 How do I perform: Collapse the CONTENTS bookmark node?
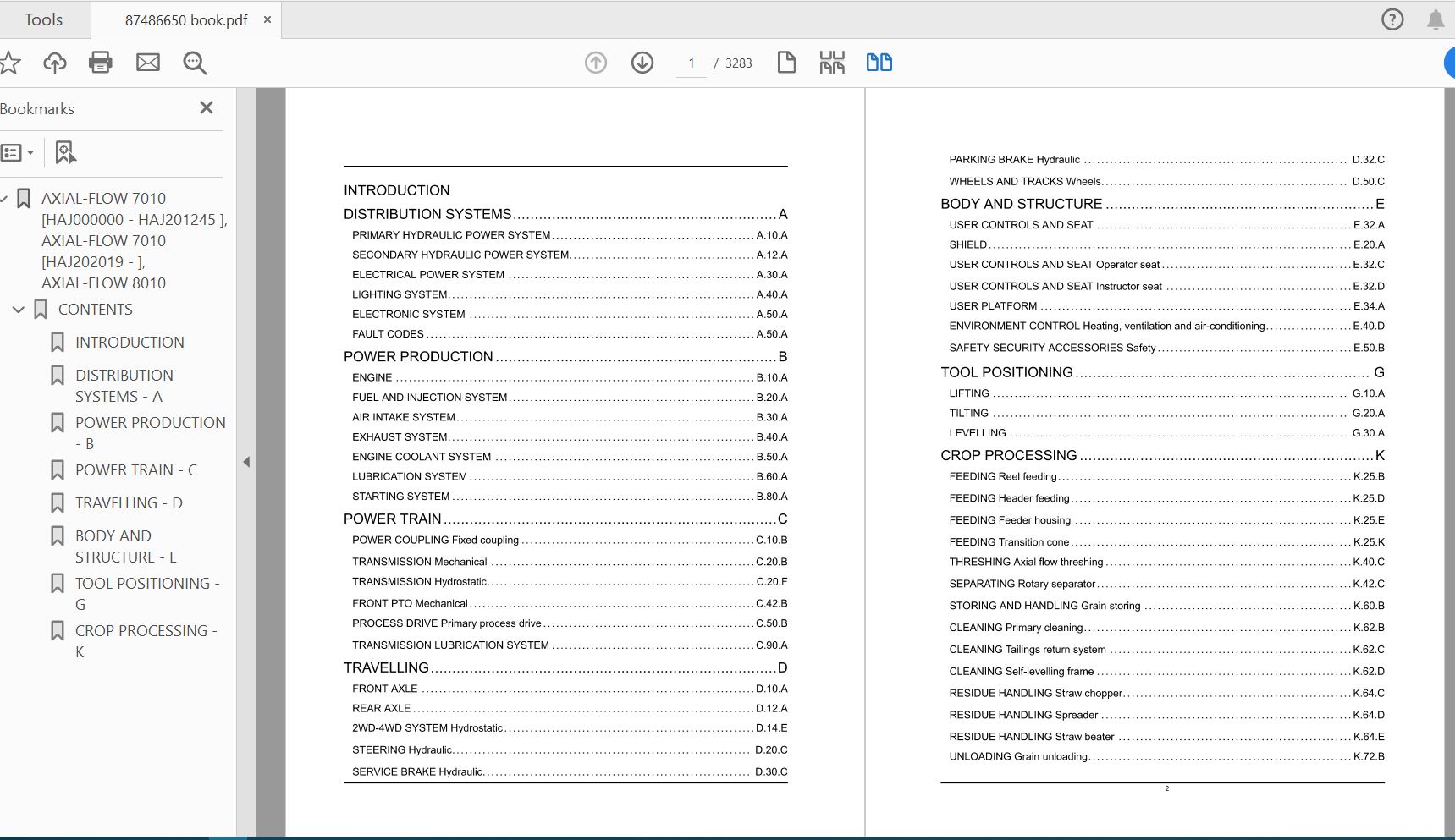(19, 310)
